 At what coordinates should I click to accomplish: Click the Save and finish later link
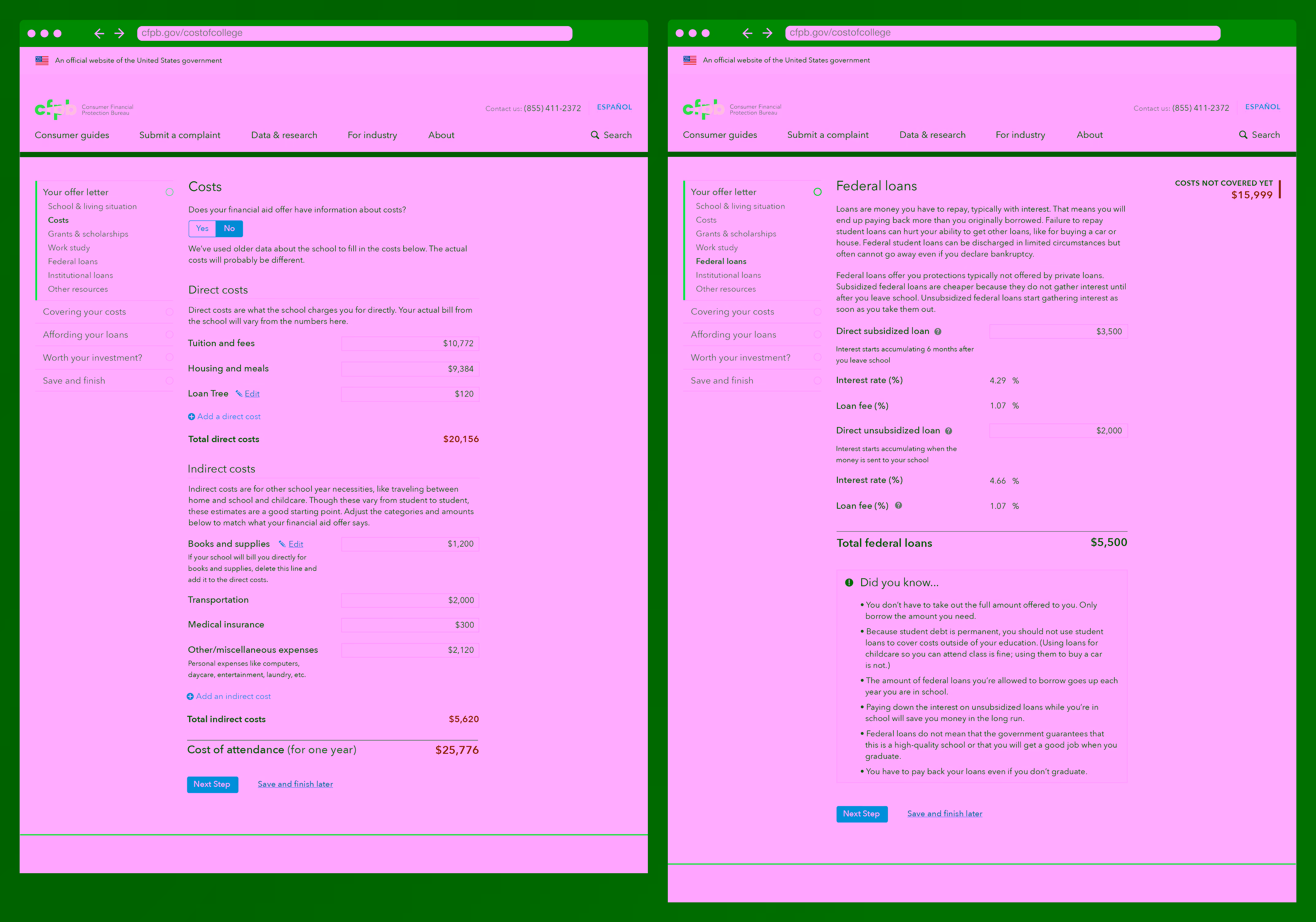pos(295,784)
